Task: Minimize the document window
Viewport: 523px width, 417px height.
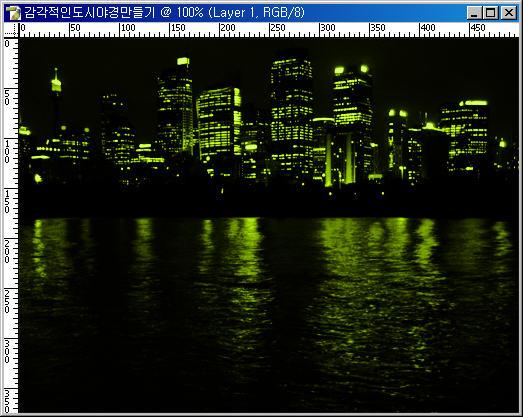Action: click(x=474, y=13)
